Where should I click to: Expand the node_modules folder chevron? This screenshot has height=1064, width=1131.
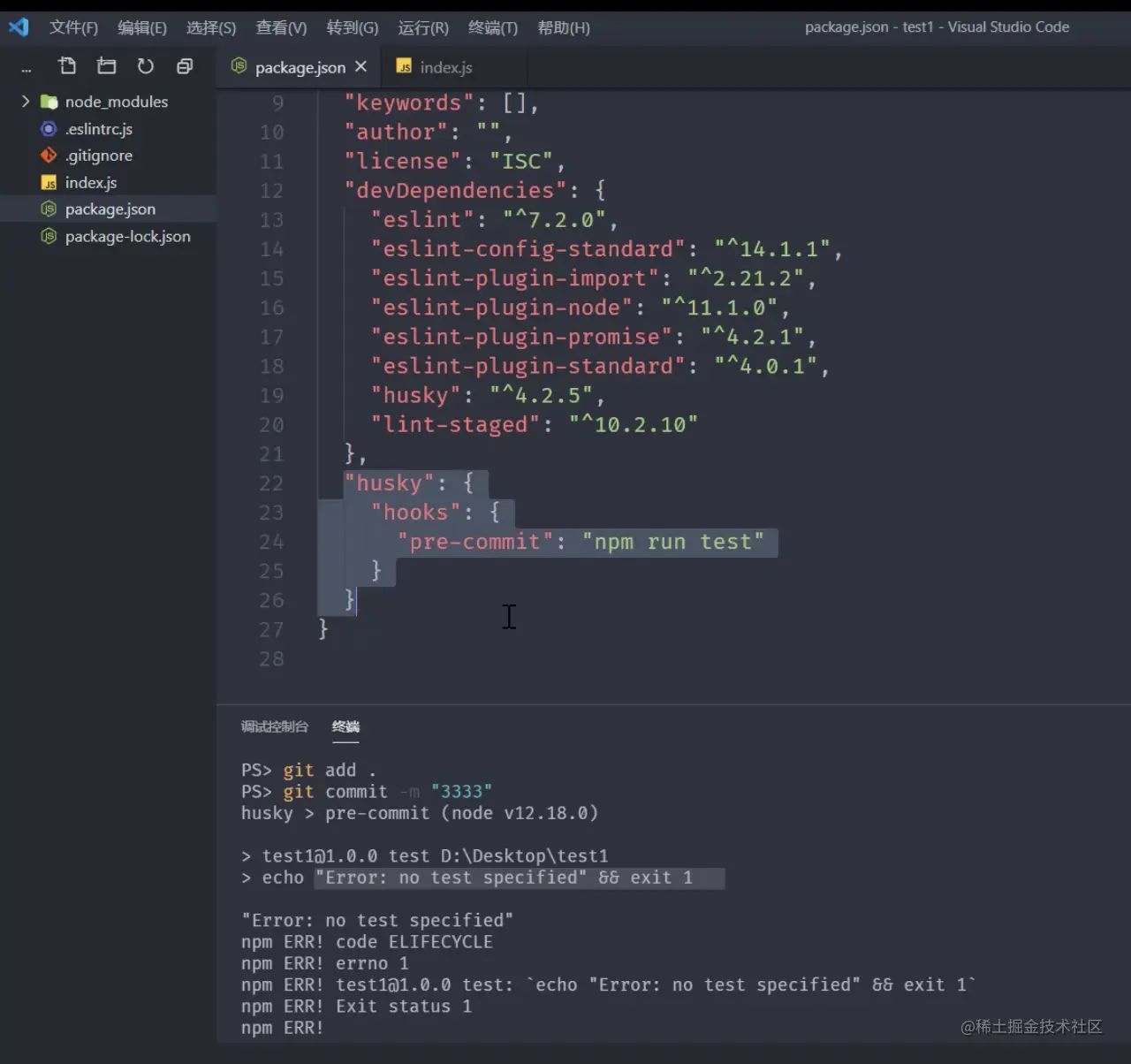pyautogui.click(x=26, y=102)
